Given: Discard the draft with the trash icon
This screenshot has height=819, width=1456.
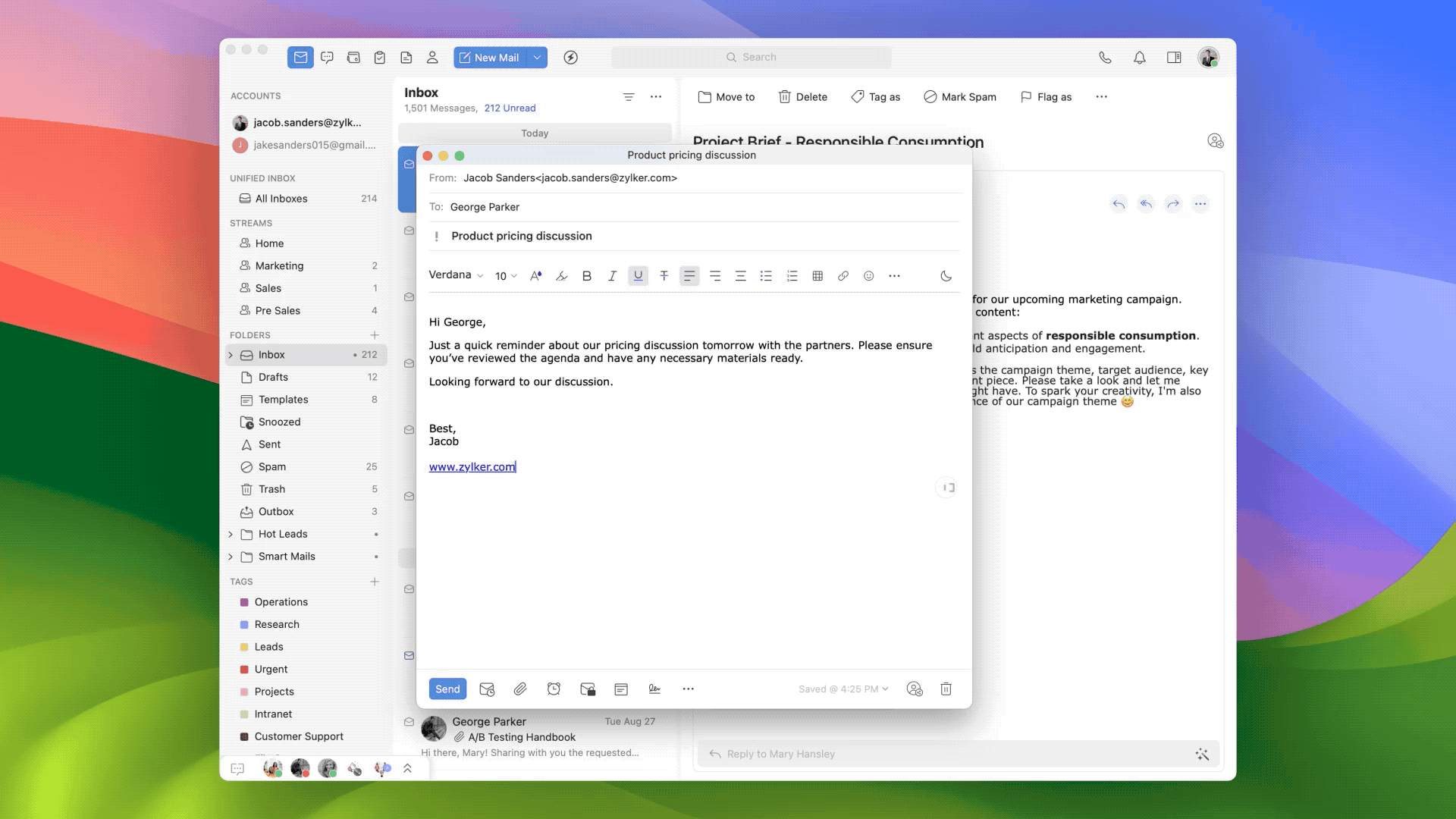Looking at the screenshot, I should 946,689.
